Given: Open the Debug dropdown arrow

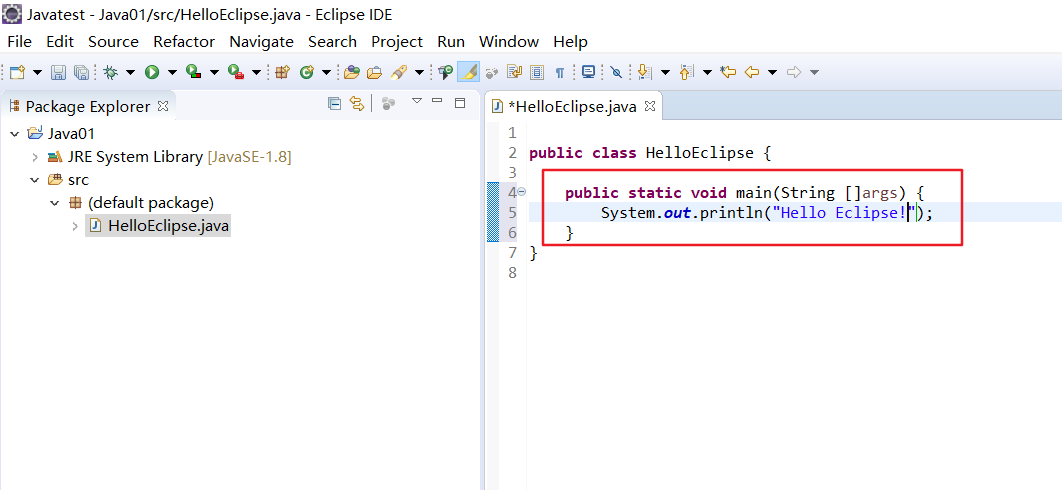Looking at the screenshot, I should (130, 73).
